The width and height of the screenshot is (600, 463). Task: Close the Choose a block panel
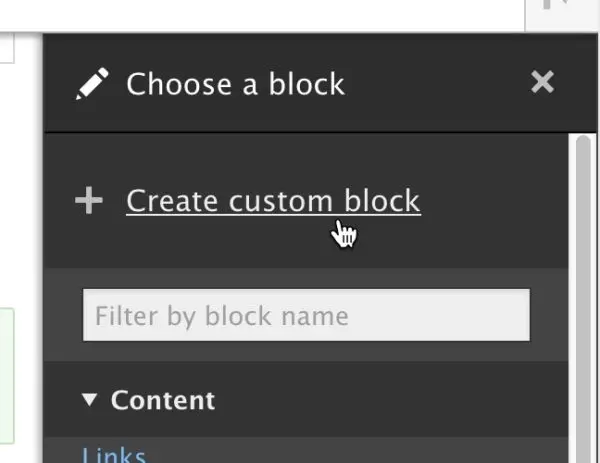point(542,82)
